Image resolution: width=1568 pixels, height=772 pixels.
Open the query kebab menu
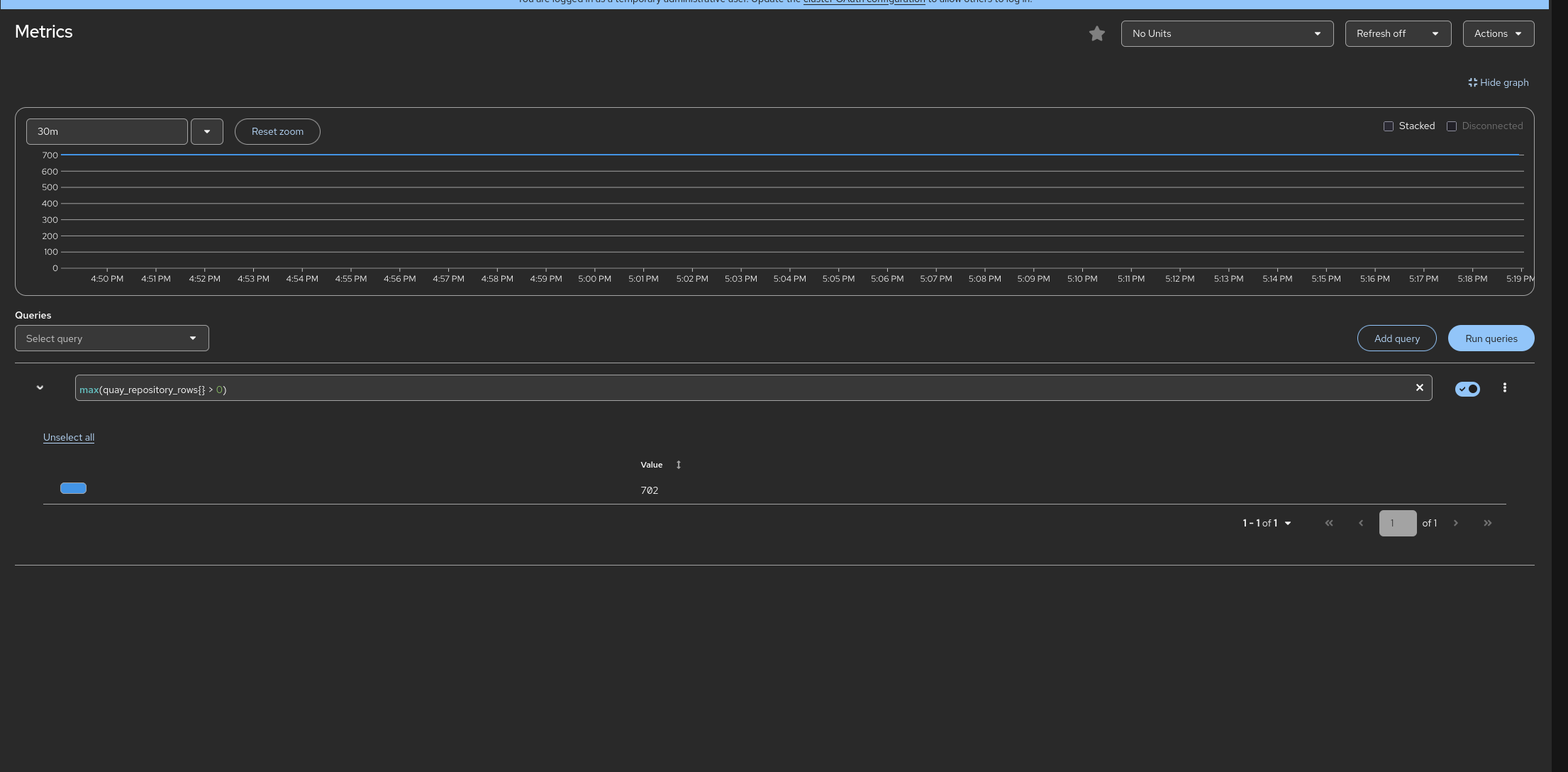coord(1504,387)
